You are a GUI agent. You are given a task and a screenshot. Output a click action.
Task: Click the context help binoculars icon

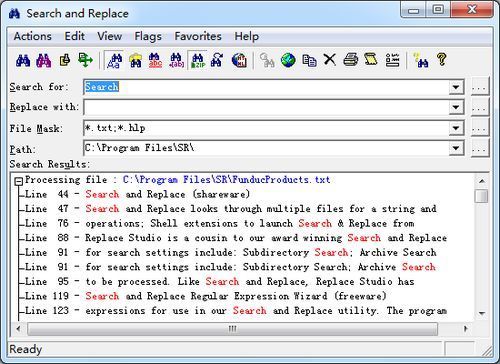click(x=421, y=60)
